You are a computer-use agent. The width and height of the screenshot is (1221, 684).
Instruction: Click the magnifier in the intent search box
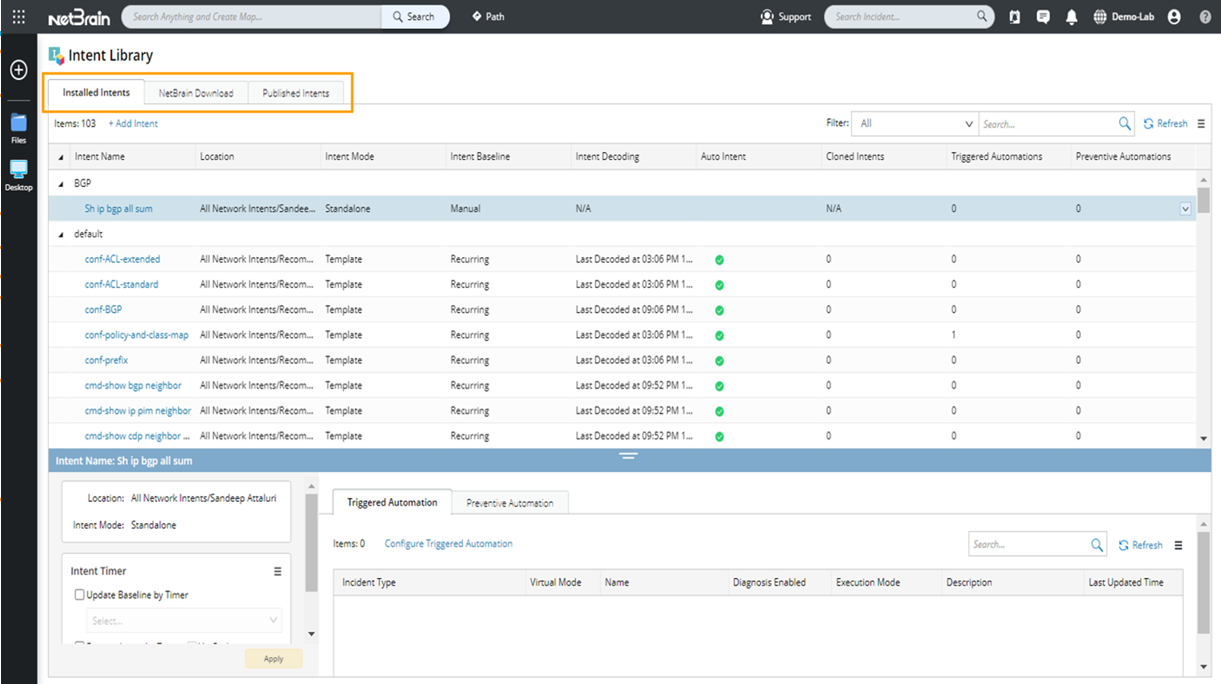point(1125,124)
